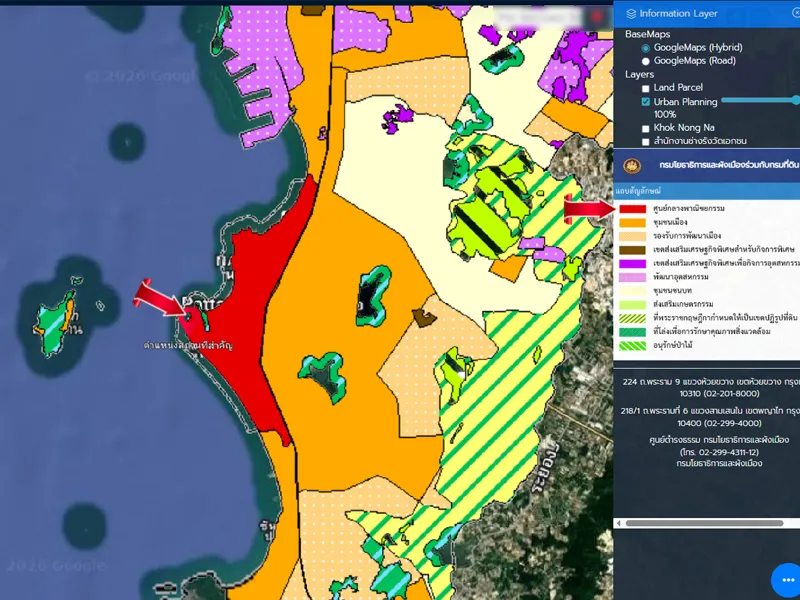This screenshot has width=800, height=600.
Task: Close the Information Layer panel
Action: (x=796, y=13)
